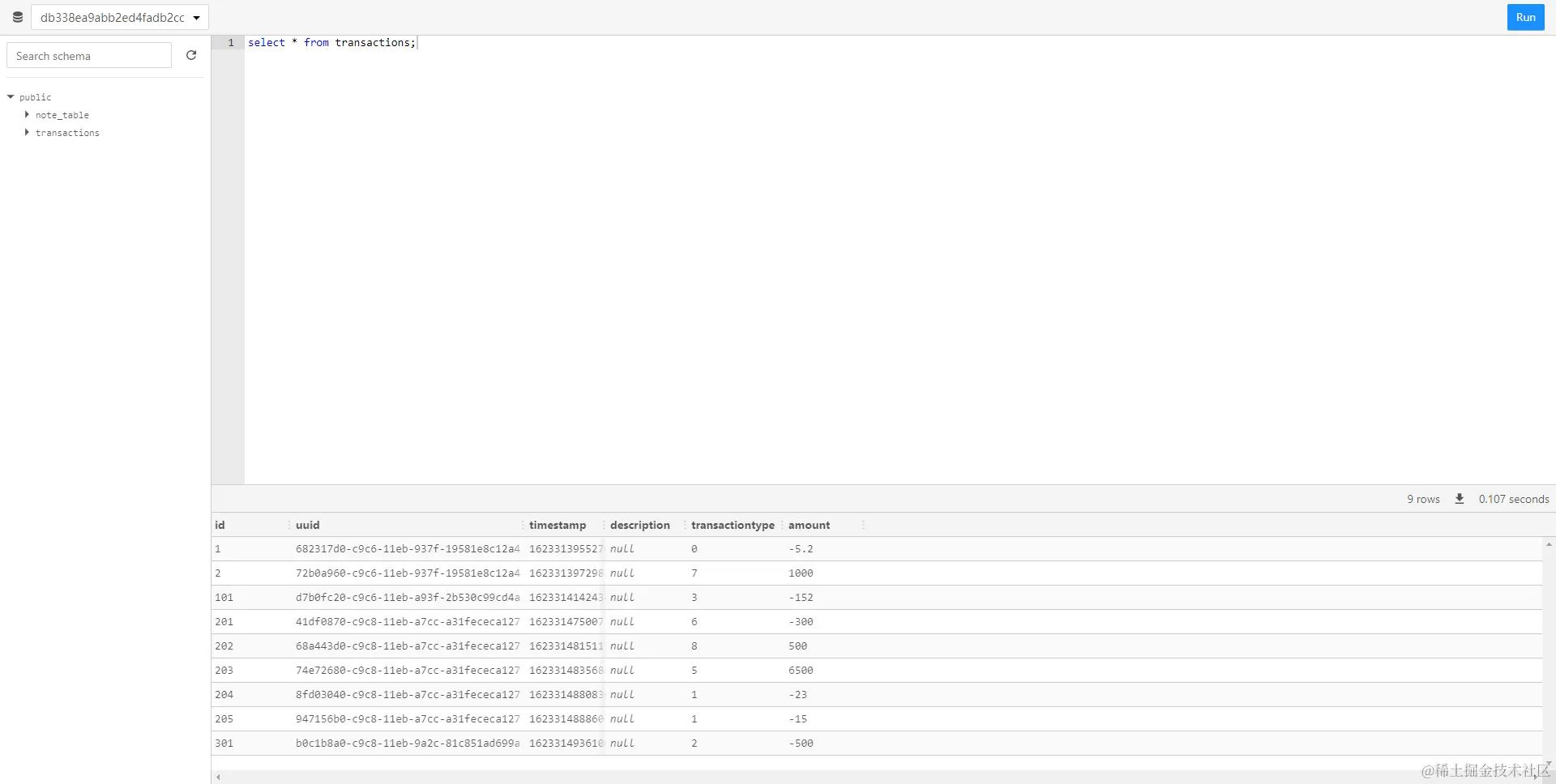
Task: Click amount cell -5.2
Action: coord(801,549)
